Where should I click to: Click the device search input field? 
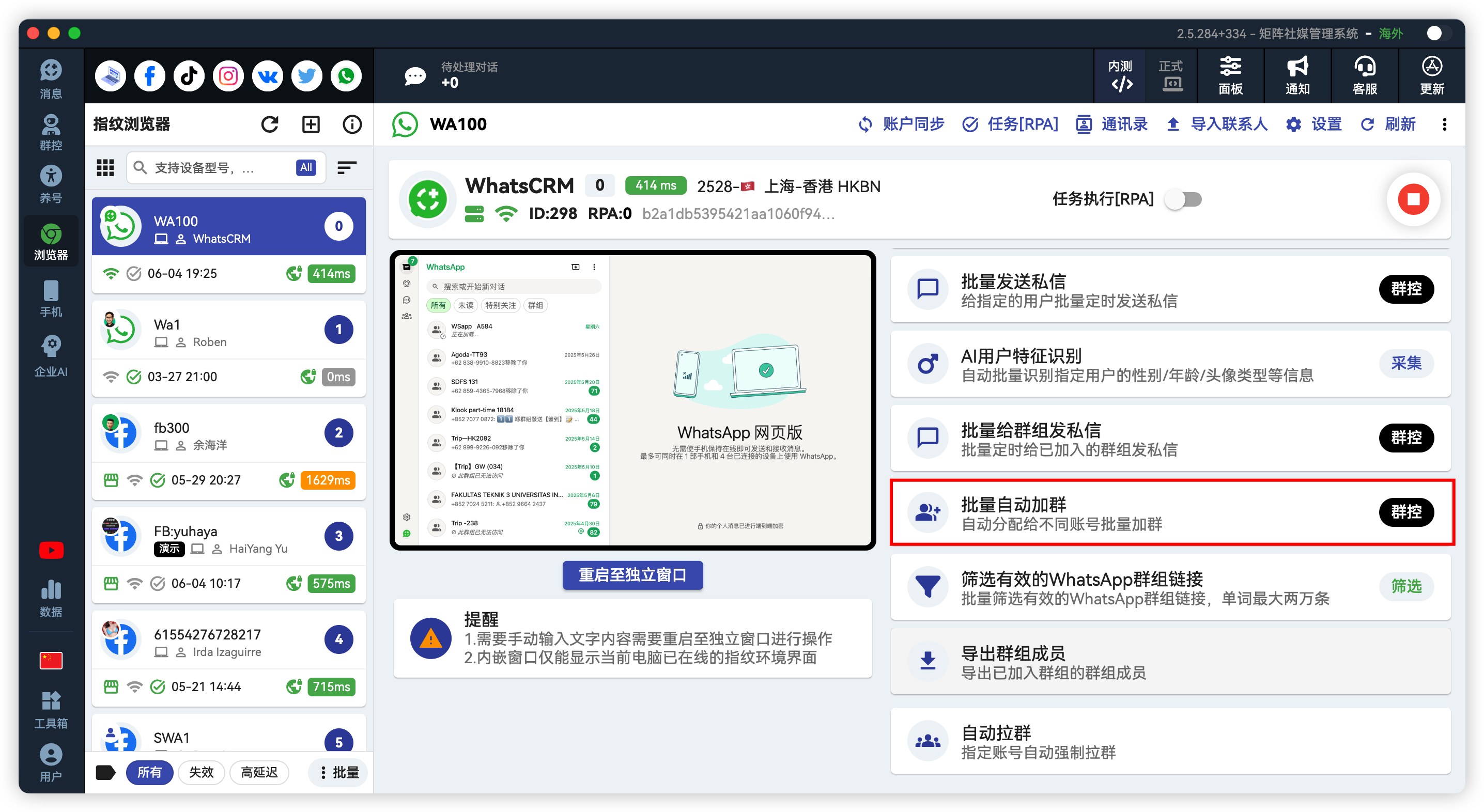pyautogui.click(x=226, y=167)
